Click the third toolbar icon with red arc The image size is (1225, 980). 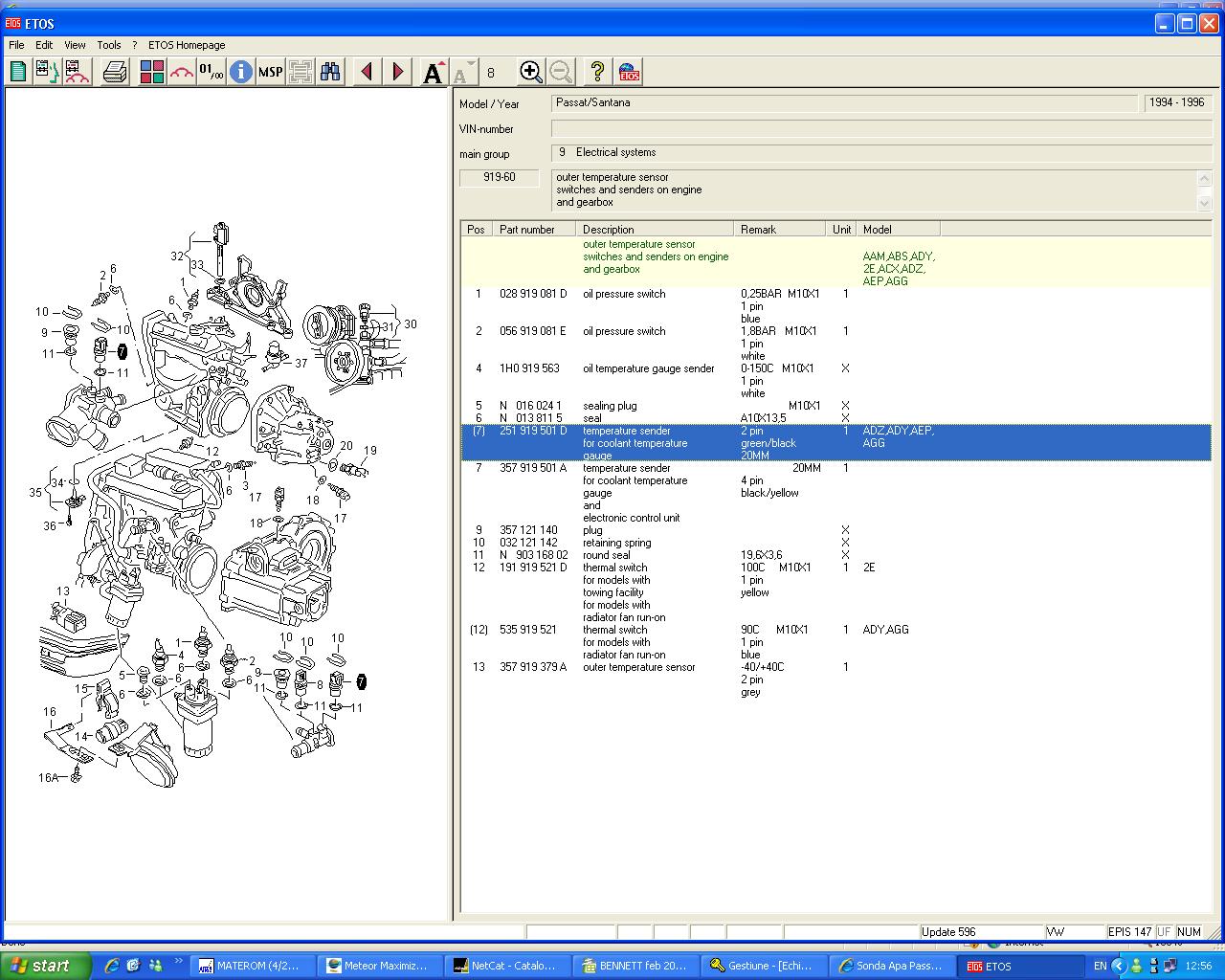click(x=77, y=72)
